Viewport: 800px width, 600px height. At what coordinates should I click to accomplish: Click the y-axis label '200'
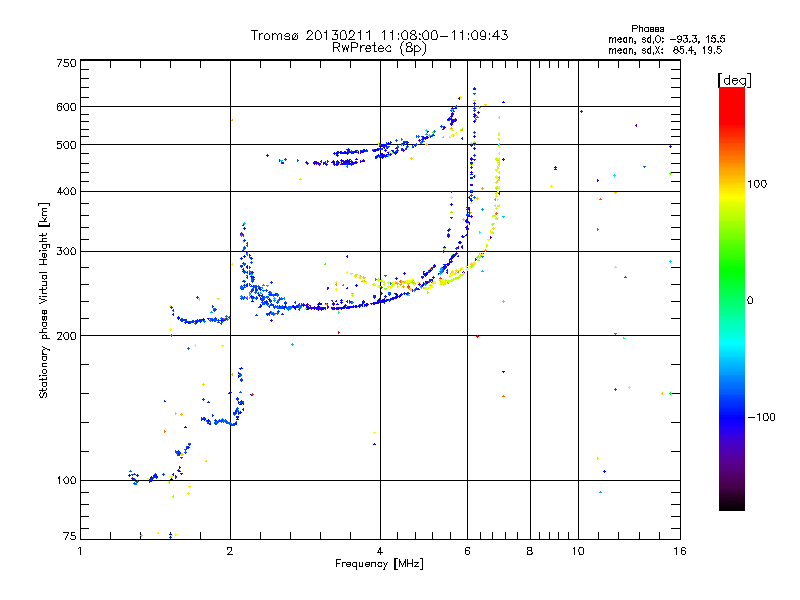point(66,336)
